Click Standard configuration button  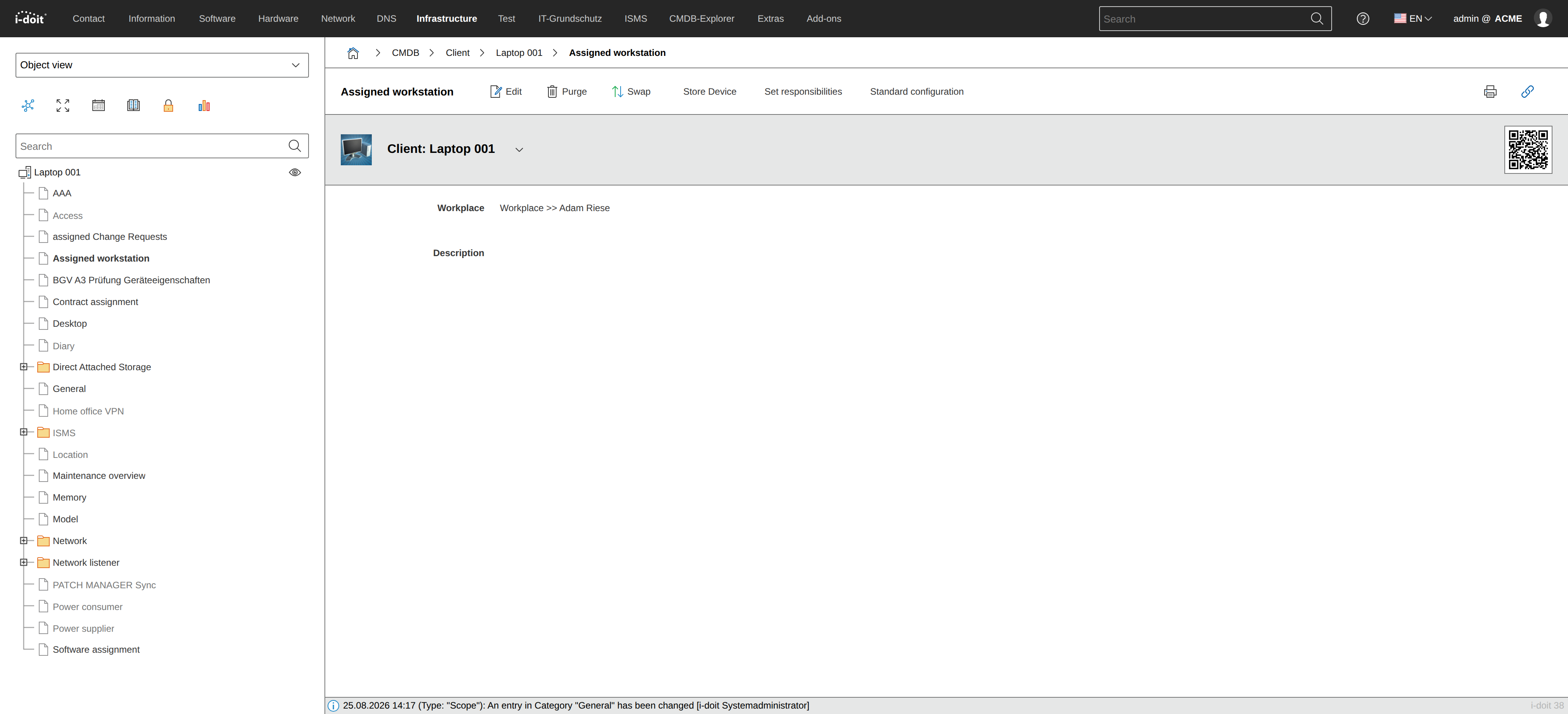(917, 92)
